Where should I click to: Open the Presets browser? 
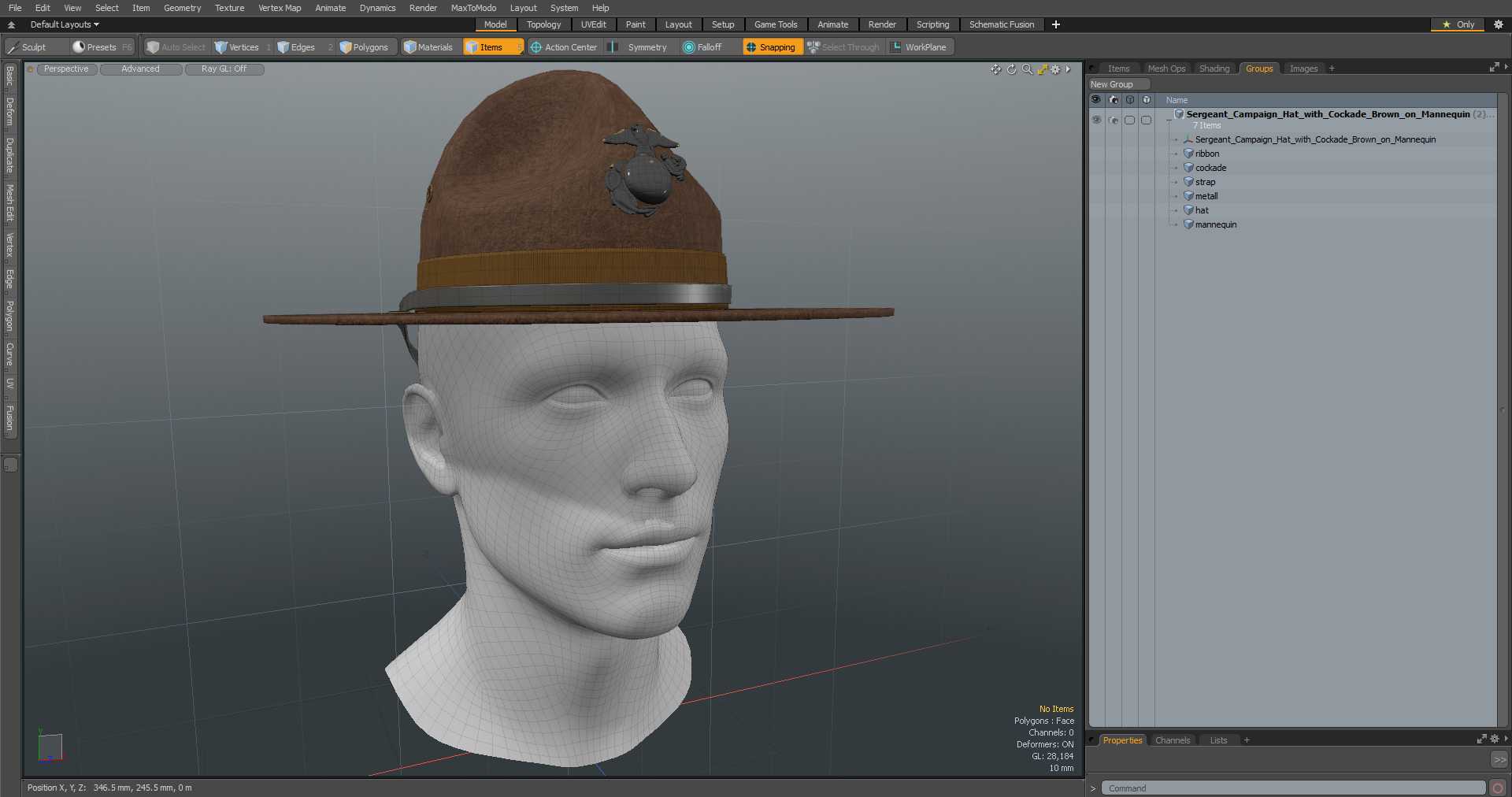pos(102,47)
